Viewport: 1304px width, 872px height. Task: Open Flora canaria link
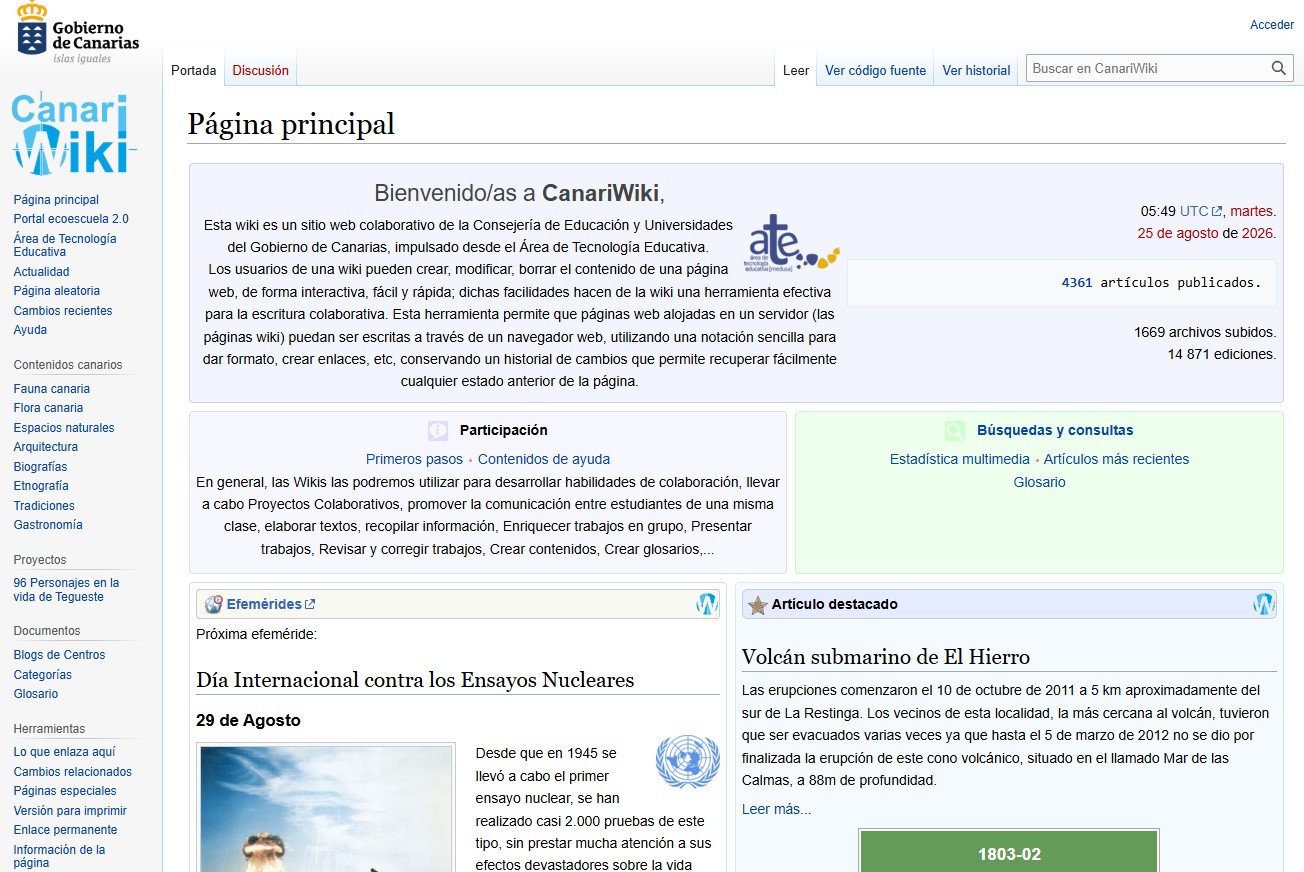point(48,408)
